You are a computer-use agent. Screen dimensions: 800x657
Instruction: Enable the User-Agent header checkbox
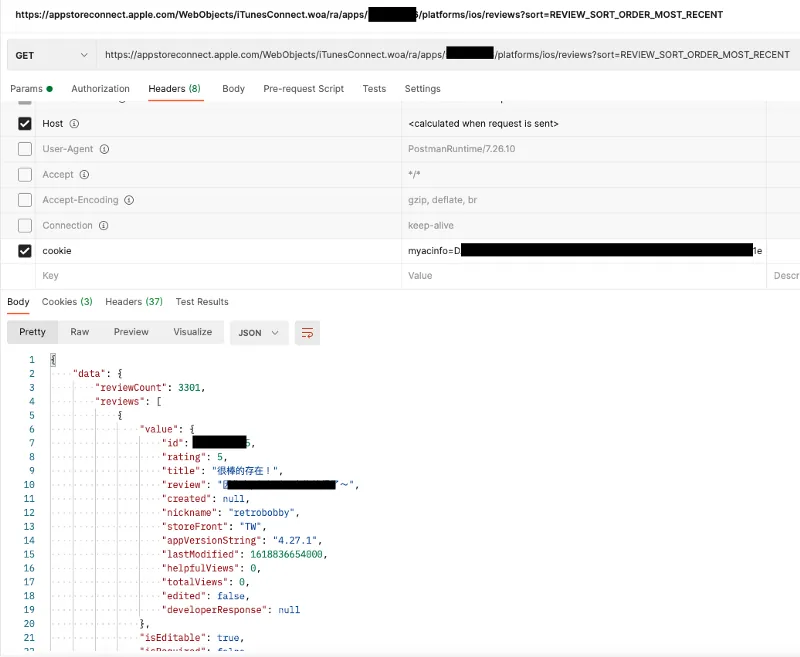(x=25, y=149)
